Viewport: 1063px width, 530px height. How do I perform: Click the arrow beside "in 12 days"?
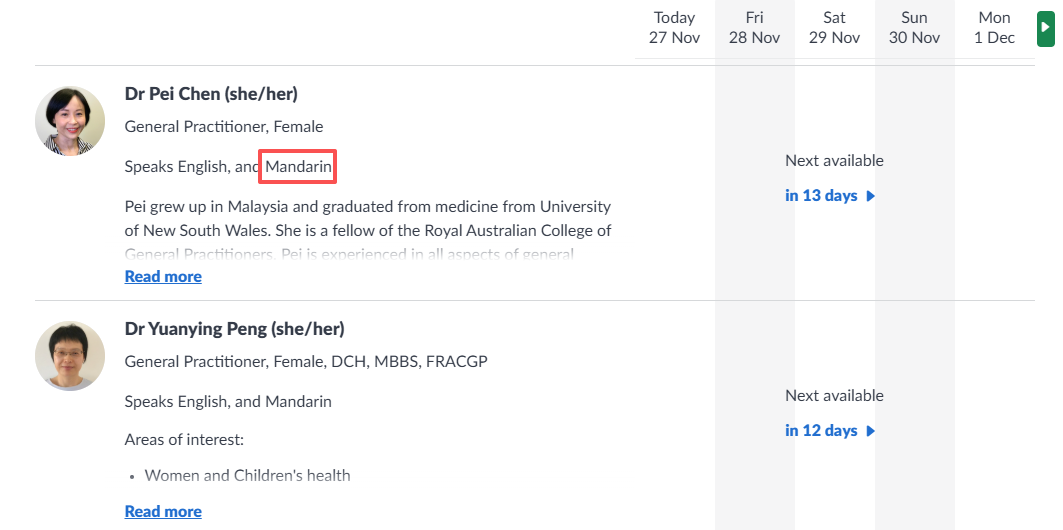click(871, 431)
